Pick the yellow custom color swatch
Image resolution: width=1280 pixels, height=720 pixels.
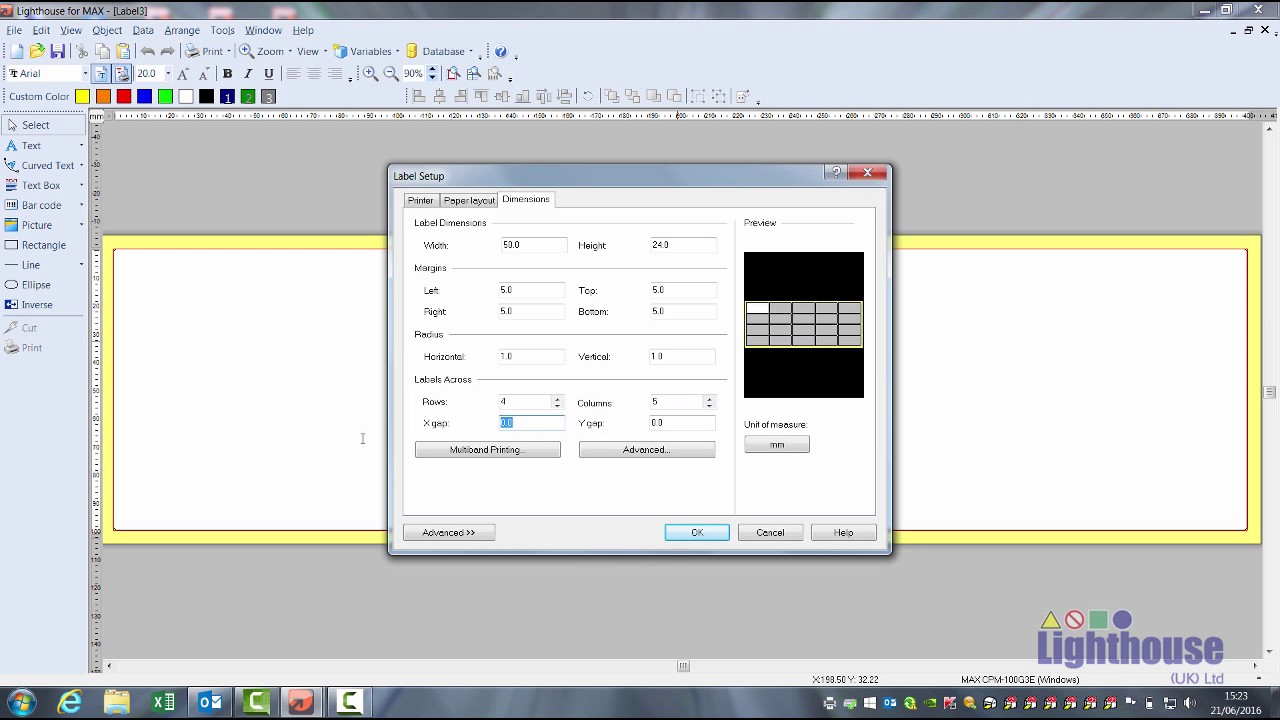82,97
